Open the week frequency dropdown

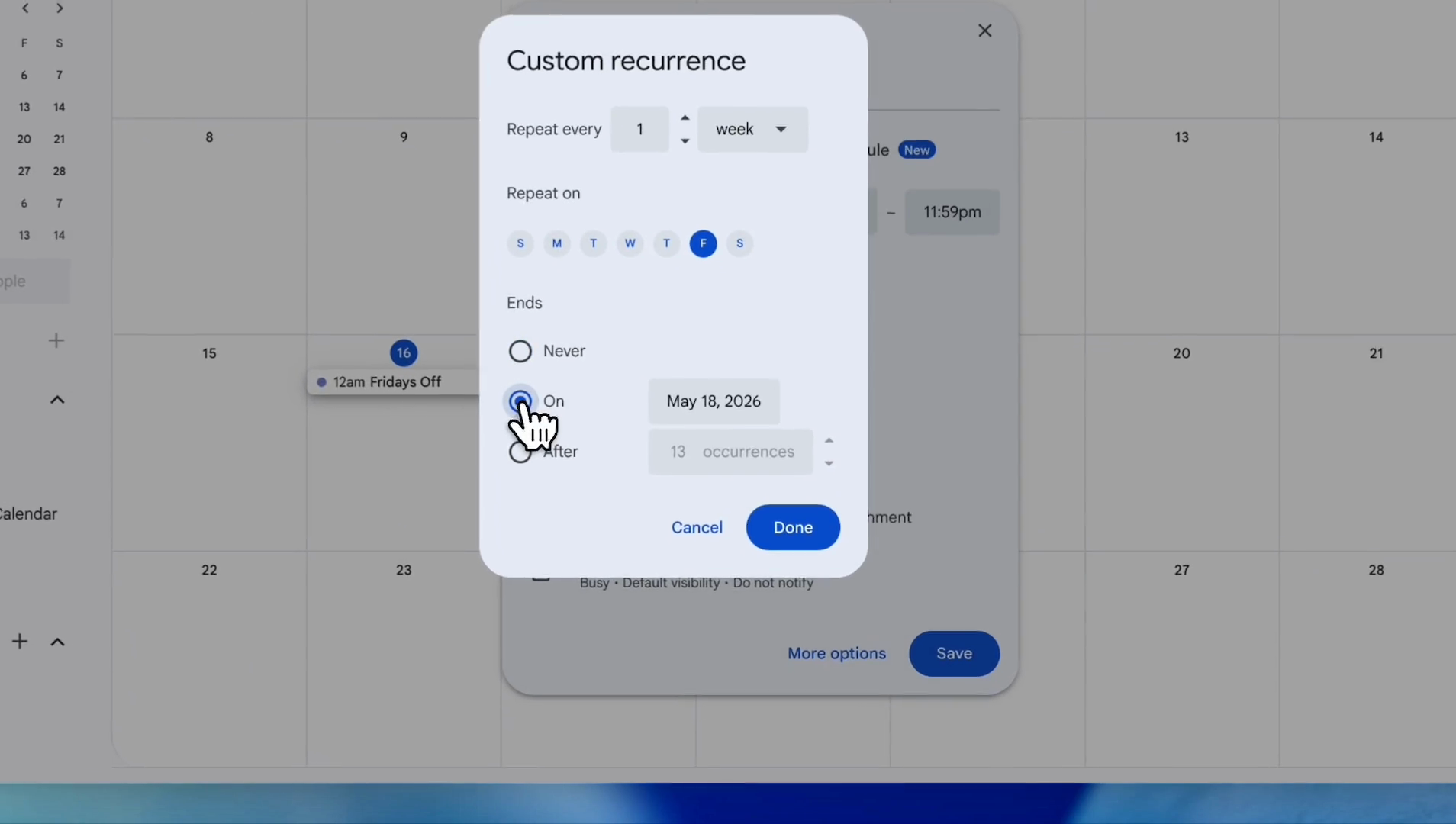tap(752, 129)
